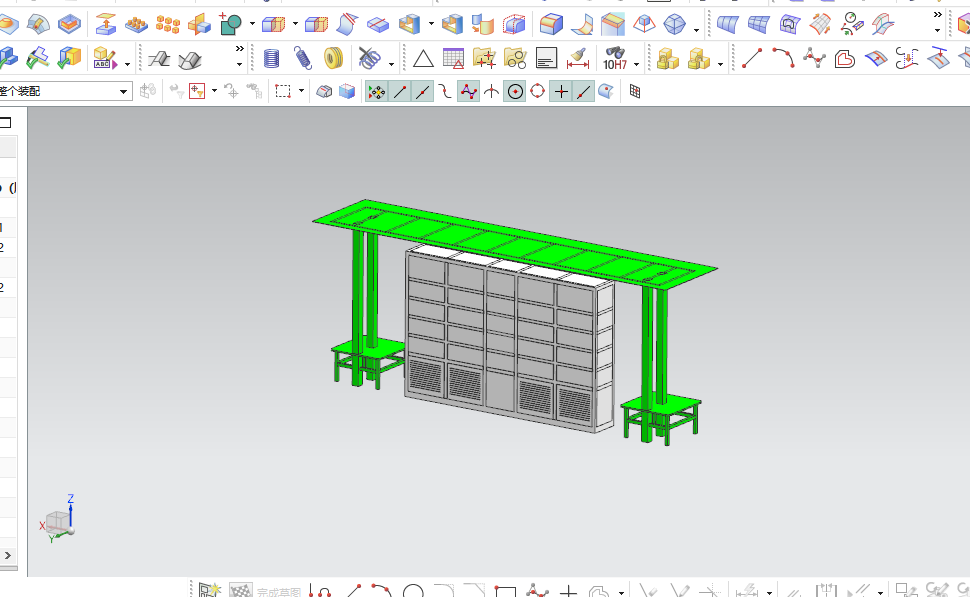Click the gray locker cabinet model
Viewport: 970px width, 597px height.
[510, 337]
